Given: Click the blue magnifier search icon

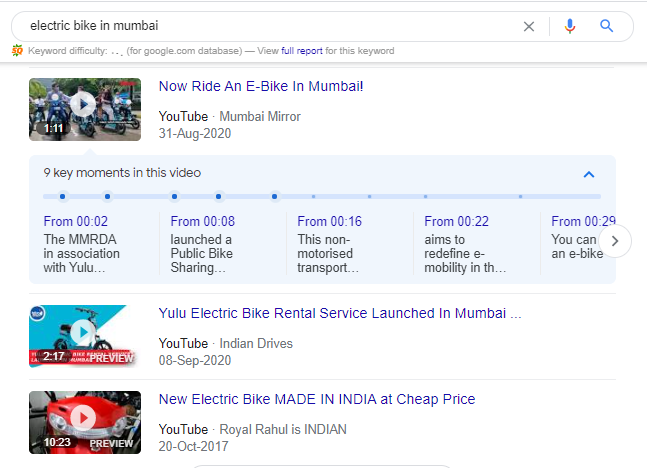Looking at the screenshot, I should 606,26.
